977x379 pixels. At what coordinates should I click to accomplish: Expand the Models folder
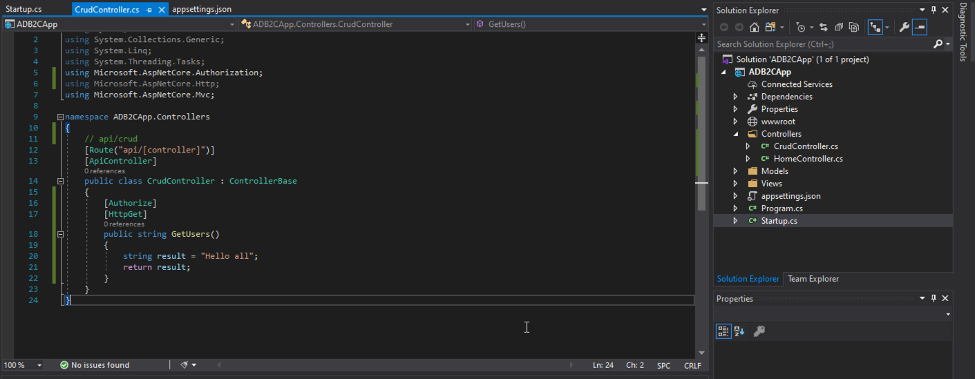pyautogui.click(x=735, y=171)
